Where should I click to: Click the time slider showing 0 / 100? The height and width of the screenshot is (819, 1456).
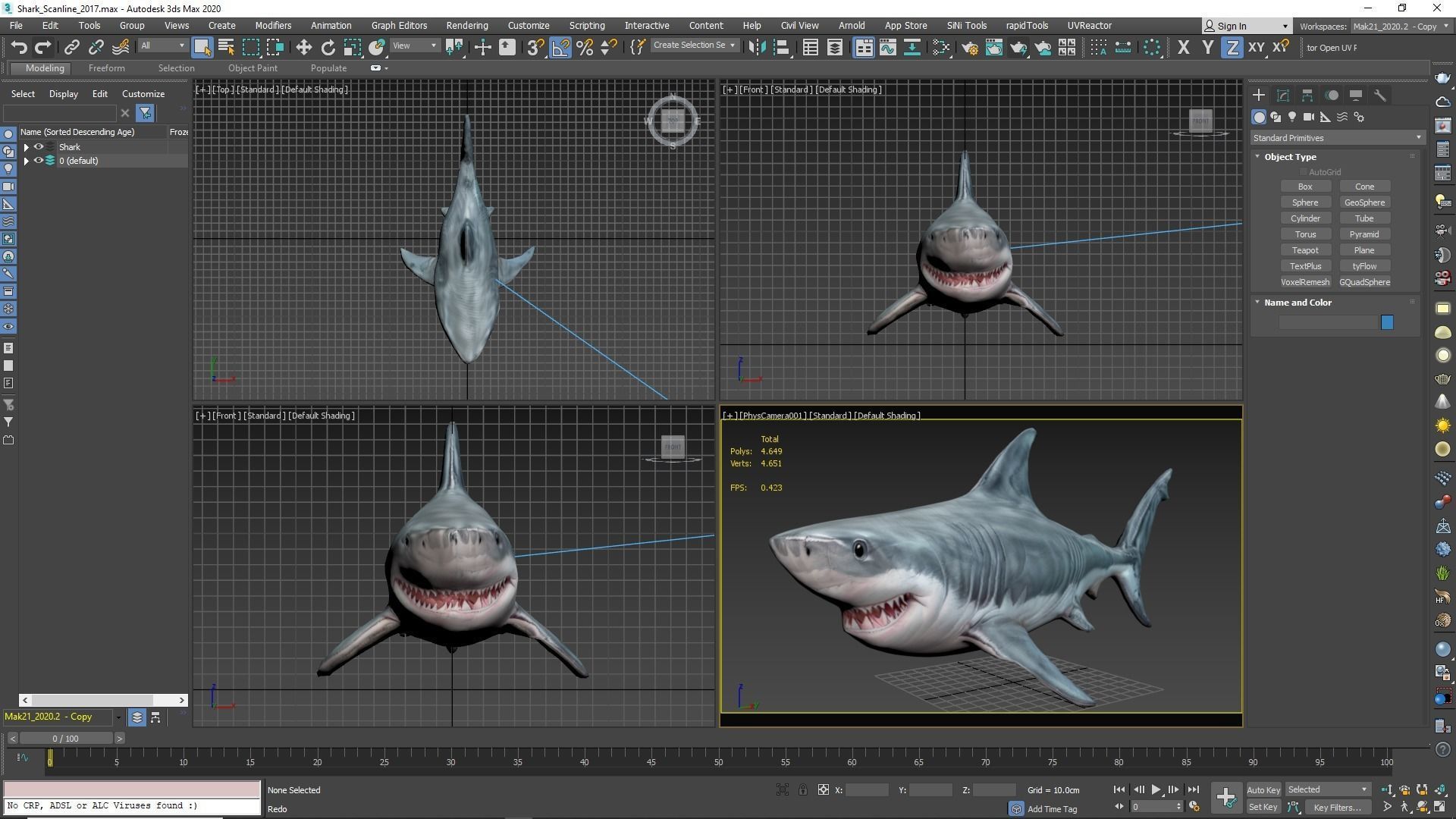tap(66, 739)
